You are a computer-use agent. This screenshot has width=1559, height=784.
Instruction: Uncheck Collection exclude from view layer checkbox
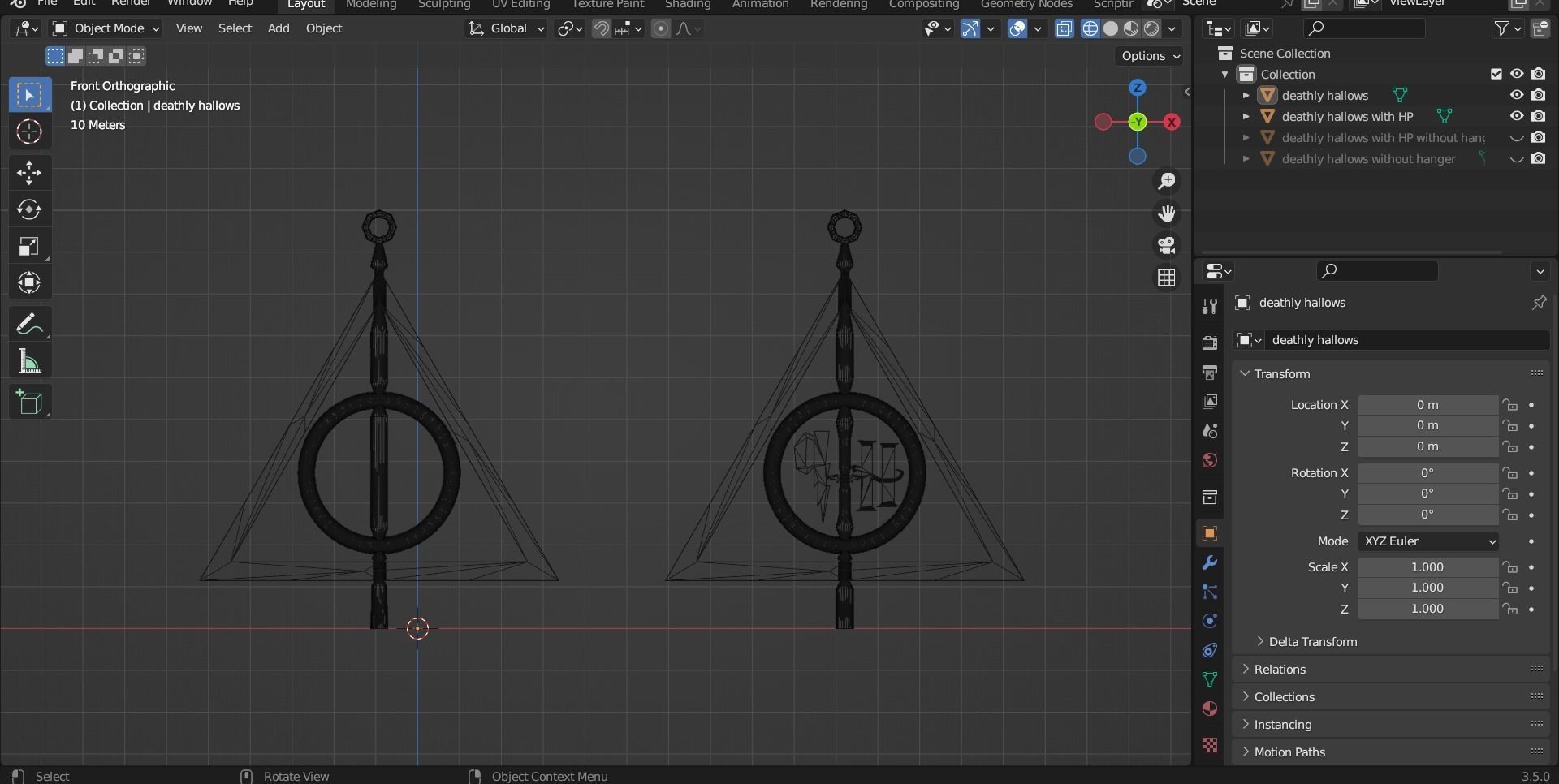pyautogui.click(x=1496, y=74)
